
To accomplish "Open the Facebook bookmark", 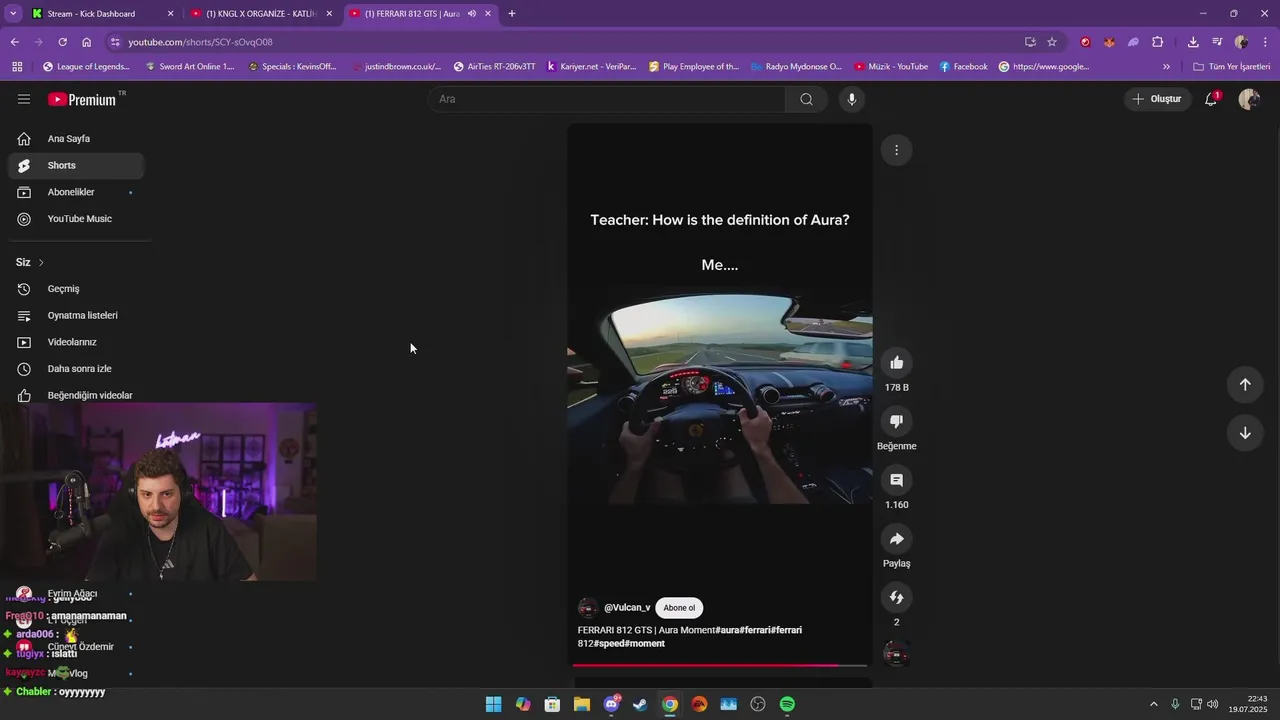I will [x=964, y=67].
